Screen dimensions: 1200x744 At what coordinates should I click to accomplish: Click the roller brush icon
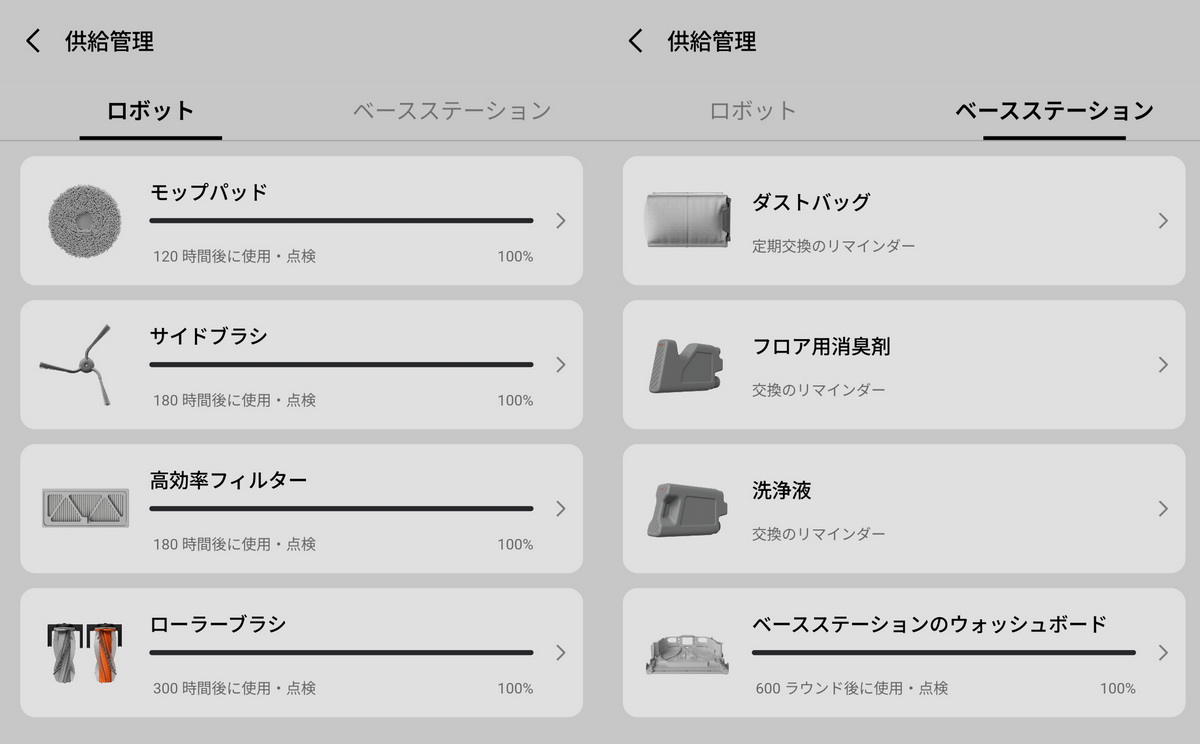(85, 651)
